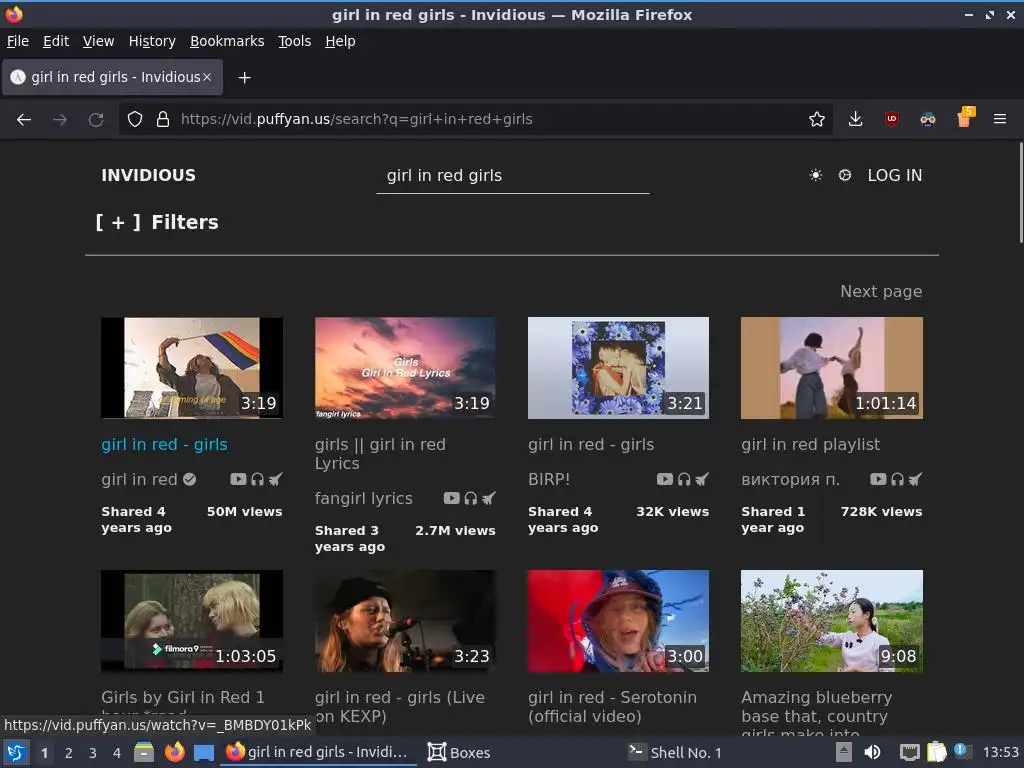The image size is (1024, 768).
Task: Open the Firefox hamburger menu
Action: pyautogui.click(x=1000, y=119)
